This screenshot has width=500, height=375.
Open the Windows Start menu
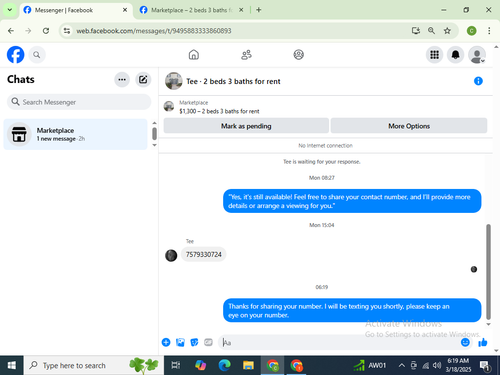[11, 365]
